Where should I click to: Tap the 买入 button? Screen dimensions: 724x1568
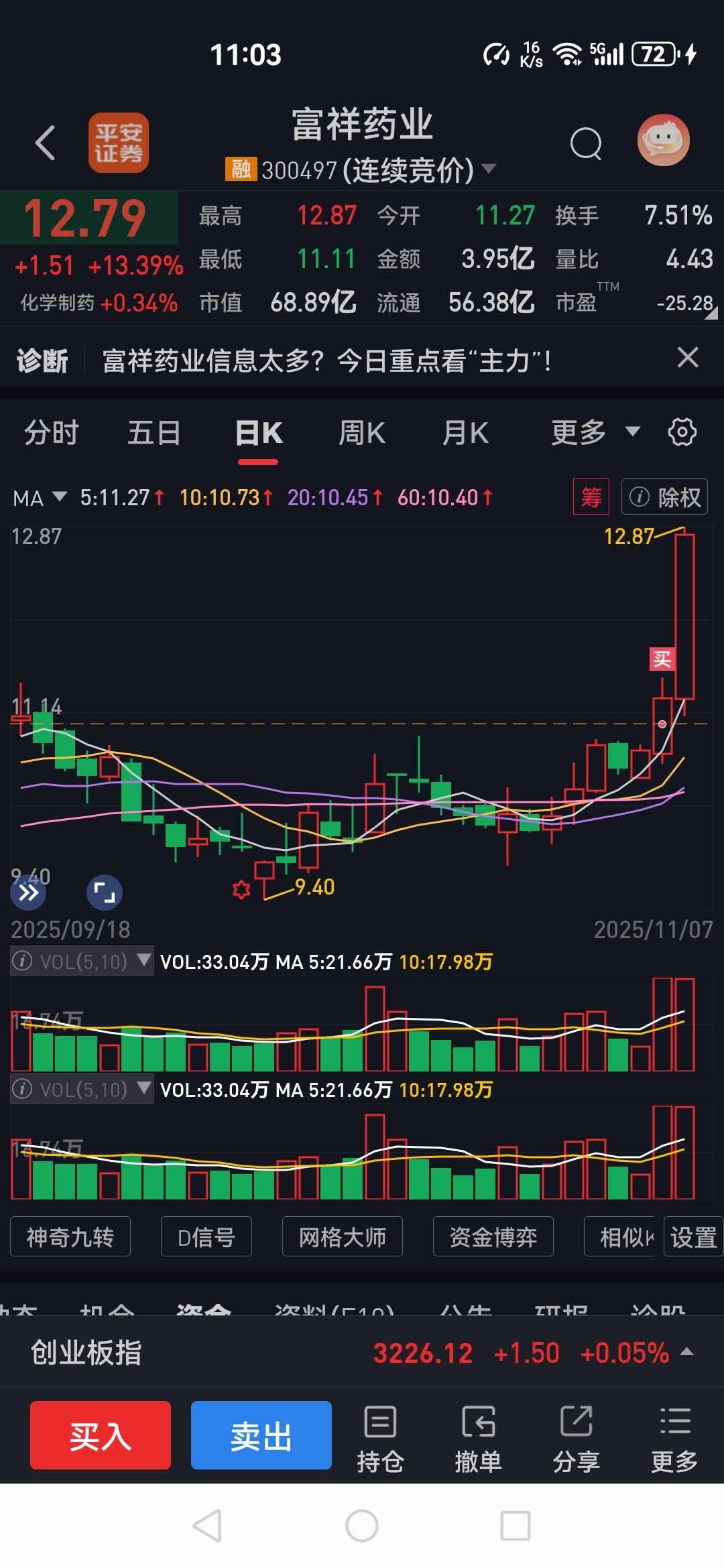[x=101, y=1435]
